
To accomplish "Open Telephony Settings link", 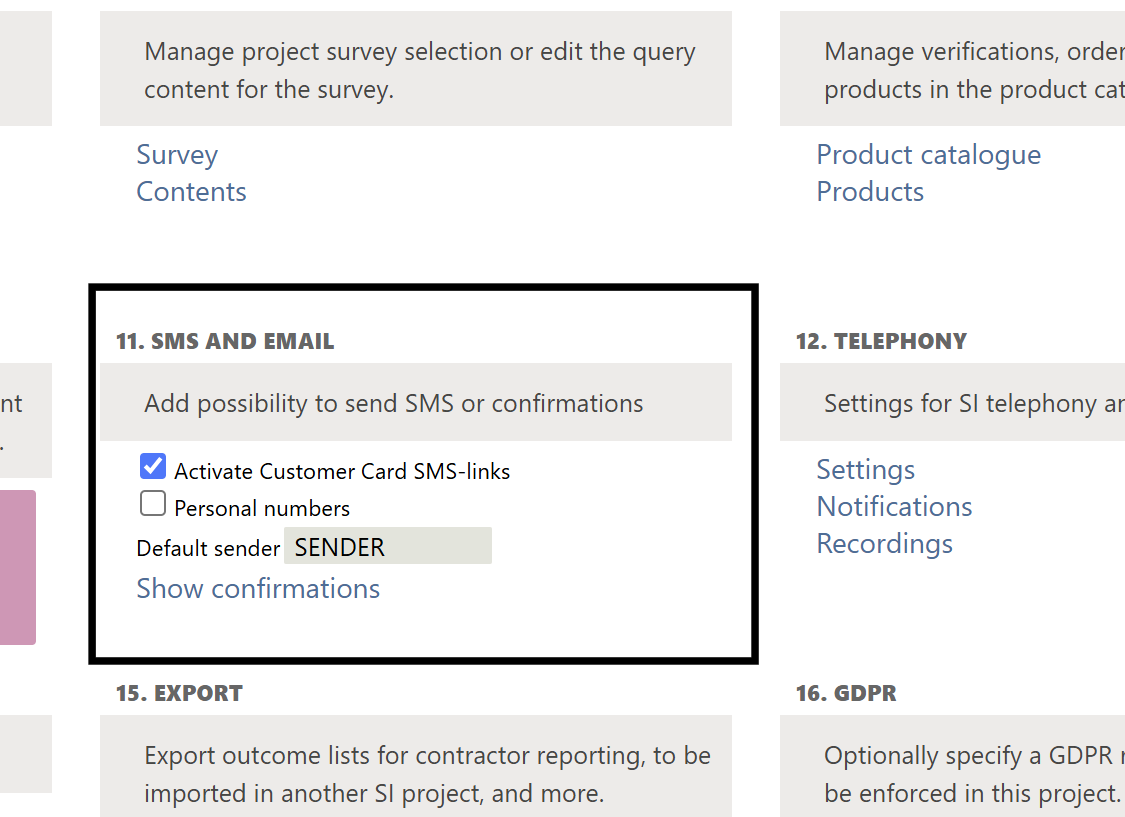I will [865, 470].
